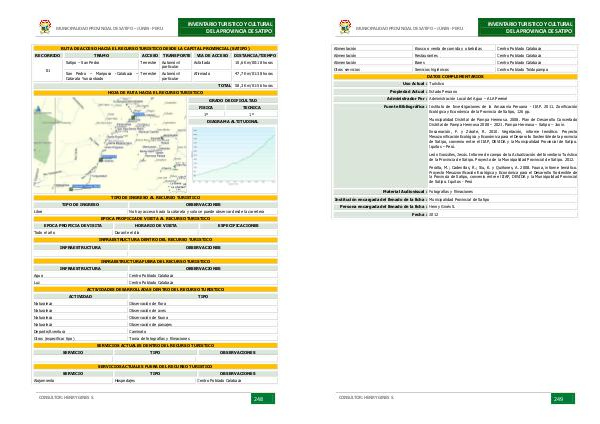The height and width of the screenshot is (424, 600).
Task: Click the 'Uso Actual' field label
Action: 410,82
